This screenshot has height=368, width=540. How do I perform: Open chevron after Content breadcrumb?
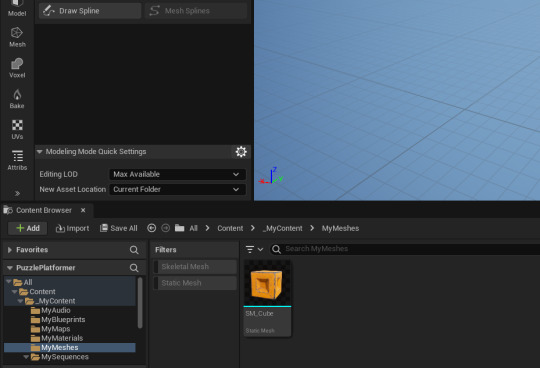pyautogui.click(x=253, y=228)
